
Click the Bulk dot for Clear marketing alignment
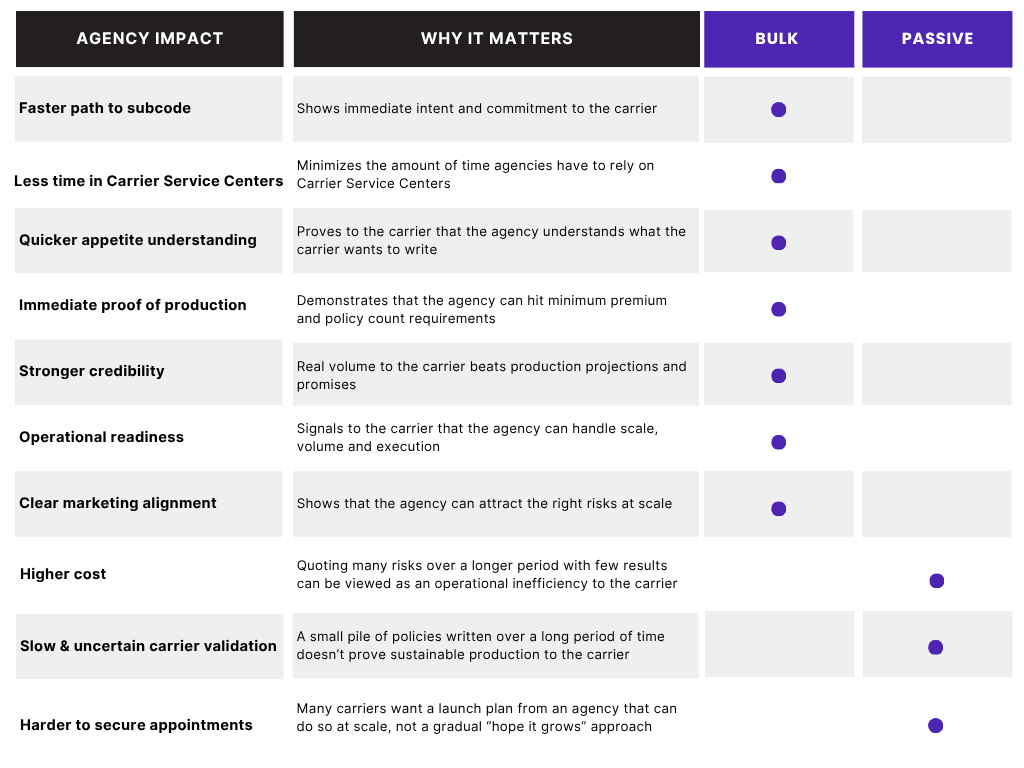(x=778, y=508)
